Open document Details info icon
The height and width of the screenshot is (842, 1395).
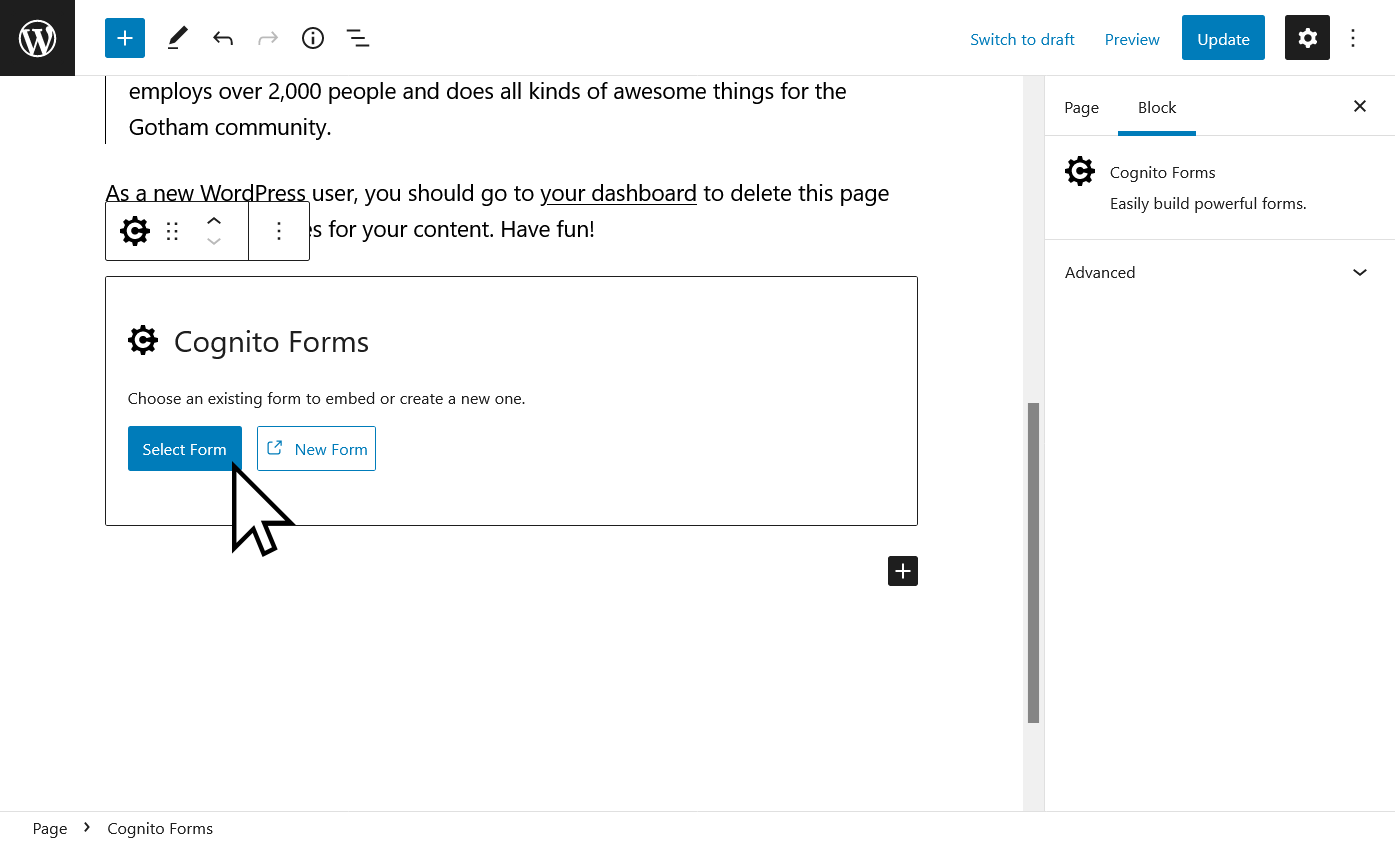313,38
